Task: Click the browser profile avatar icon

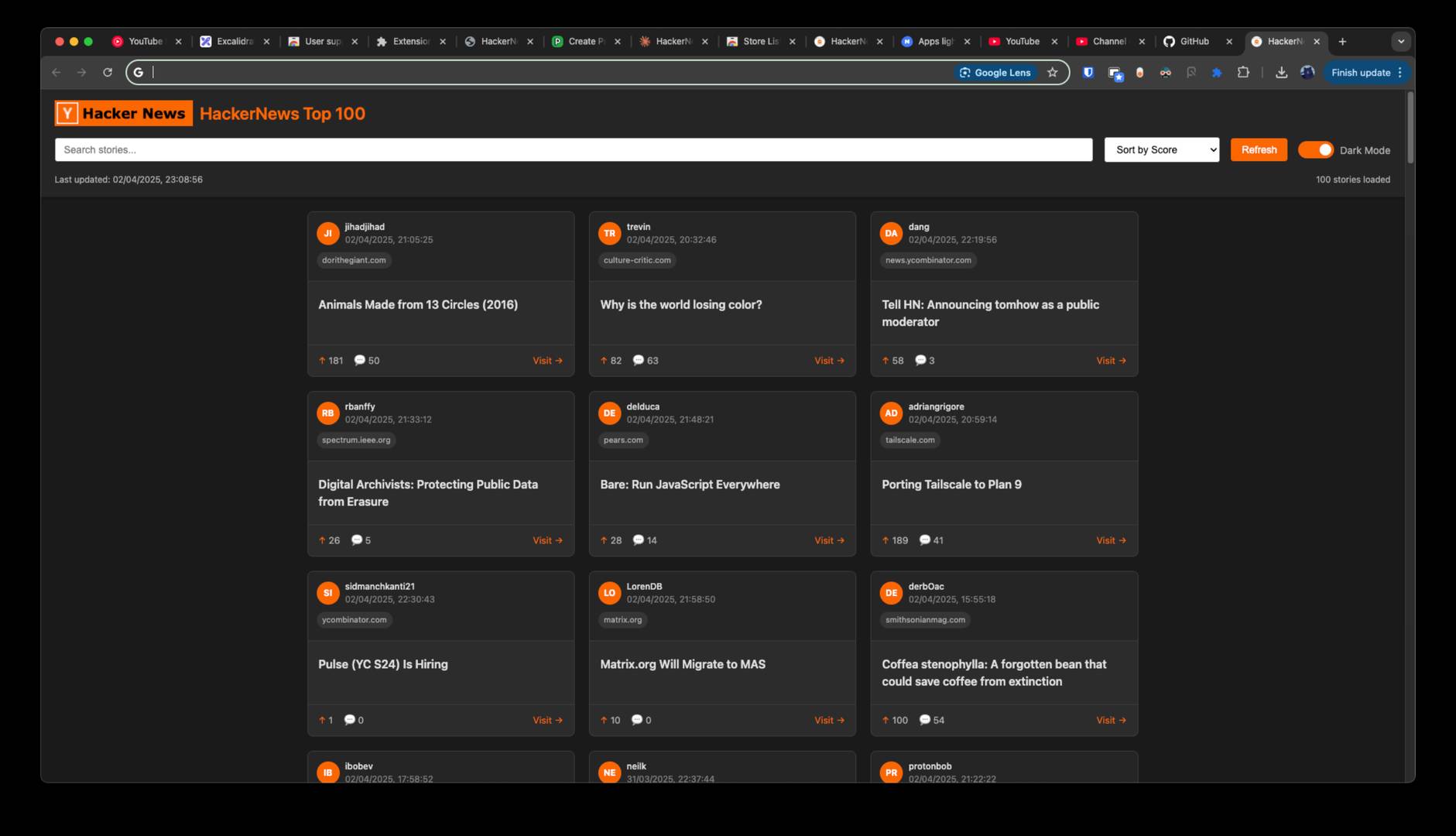Action: pos(1307,72)
